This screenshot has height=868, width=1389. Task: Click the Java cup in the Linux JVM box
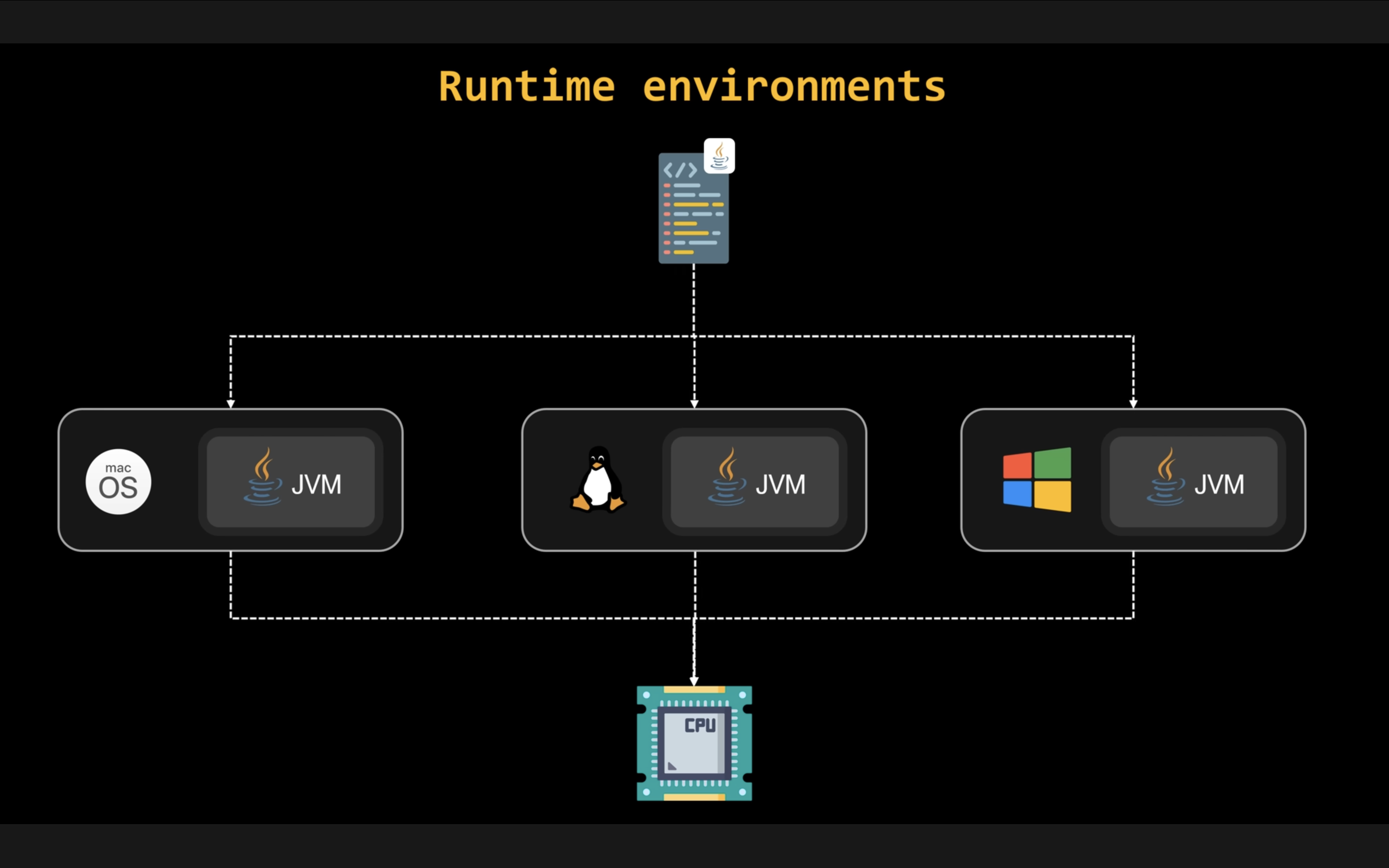[727, 476]
